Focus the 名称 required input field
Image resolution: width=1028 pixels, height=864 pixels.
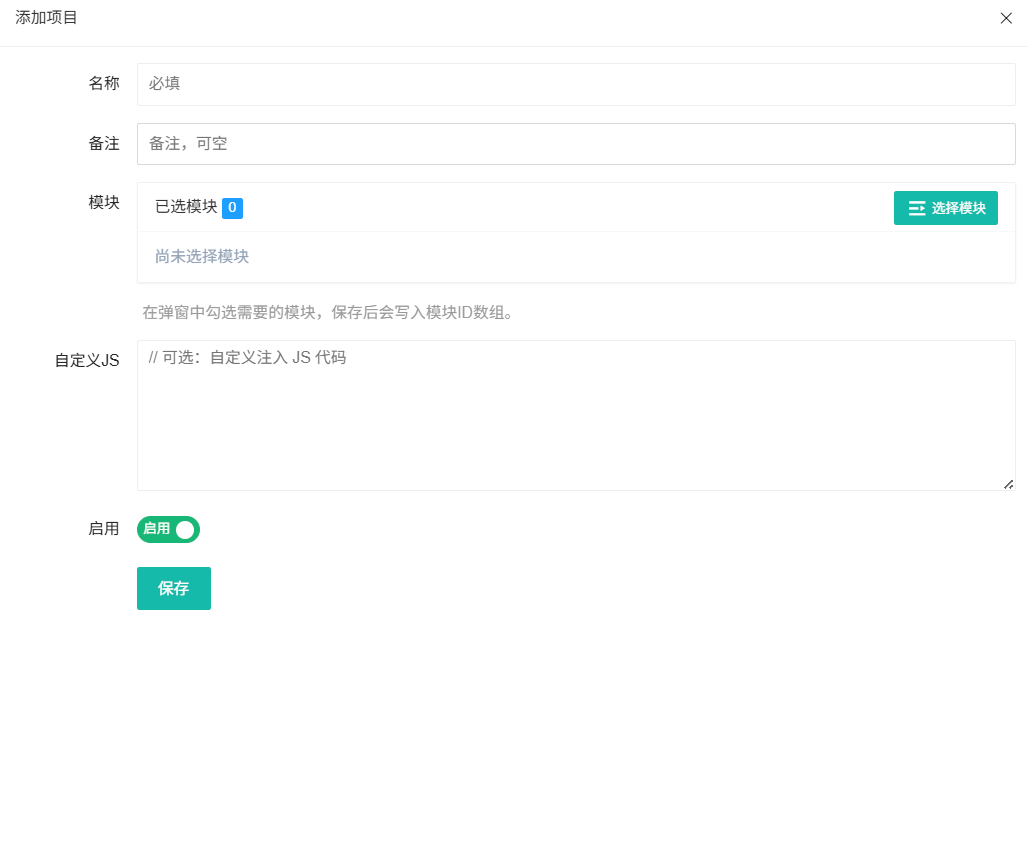coord(576,84)
